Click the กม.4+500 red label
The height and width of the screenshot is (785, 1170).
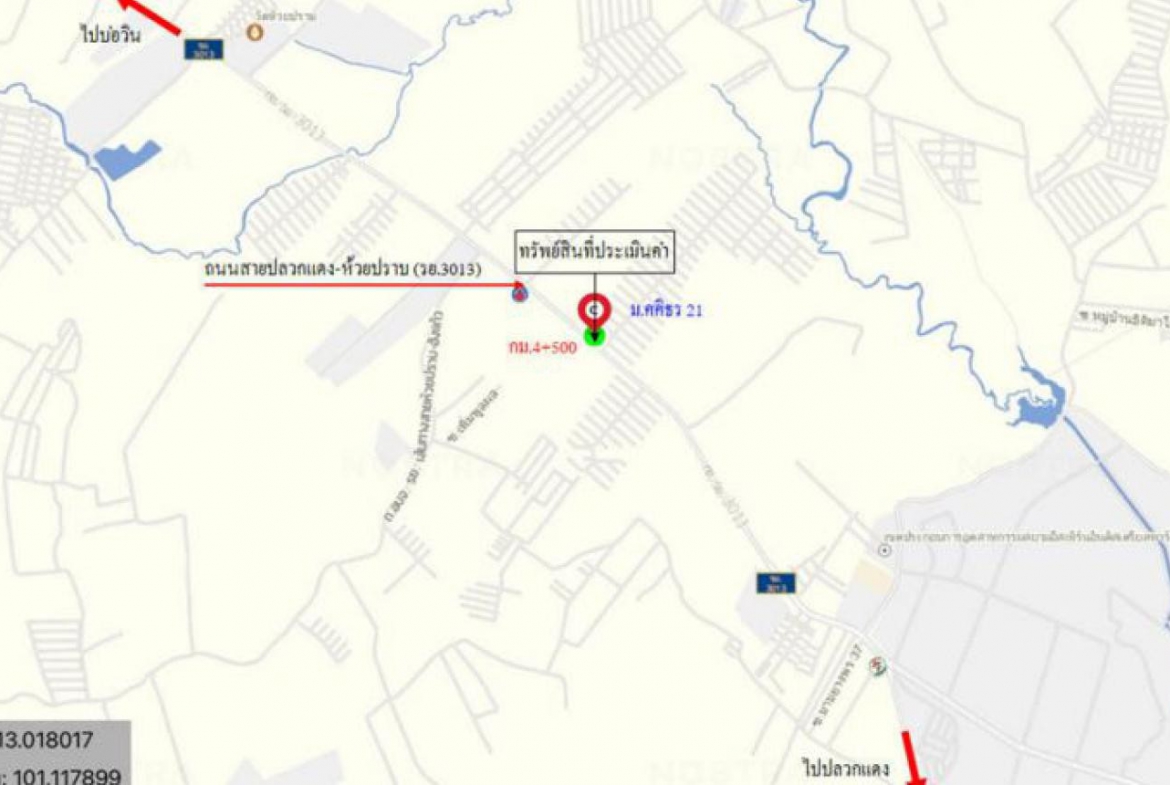[543, 347]
